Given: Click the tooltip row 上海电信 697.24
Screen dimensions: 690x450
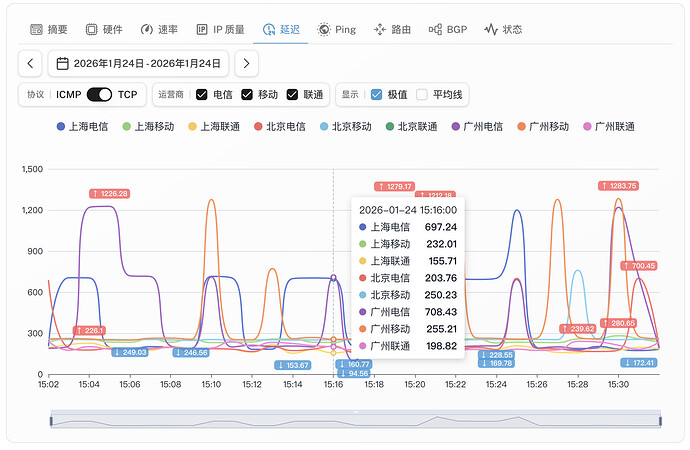Looking at the screenshot, I should pos(408,227).
